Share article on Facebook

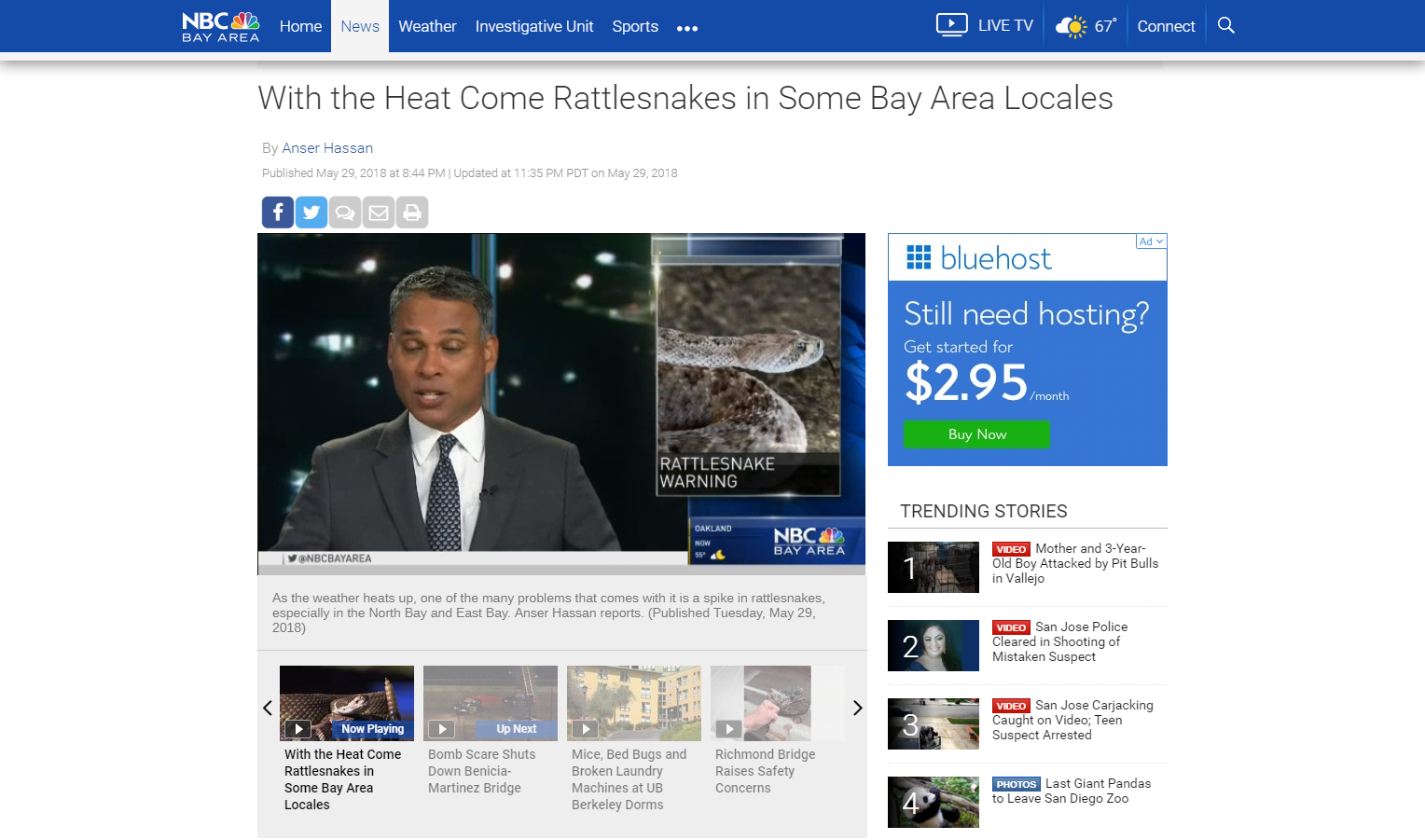click(x=278, y=213)
